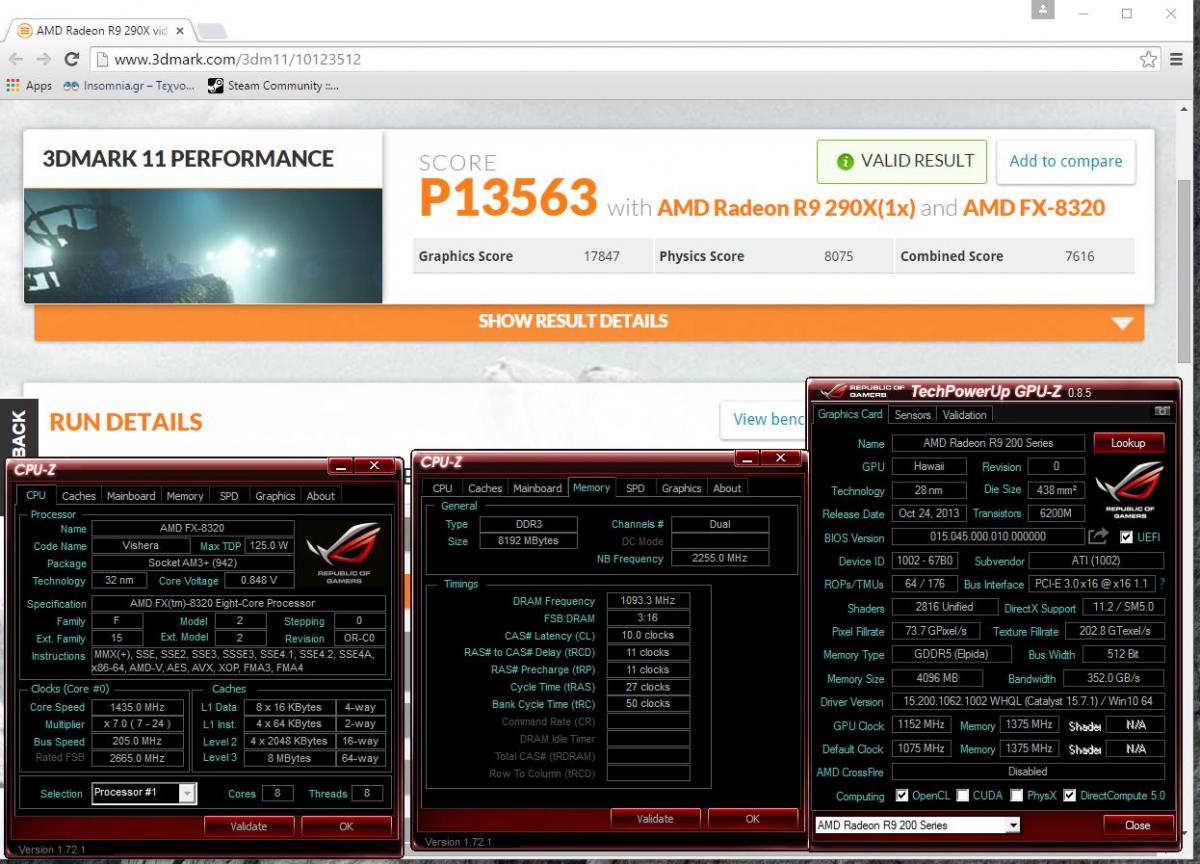Click Validate in CPU-Z processor window
The width and height of the screenshot is (1200, 864).
click(x=249, y=826)
